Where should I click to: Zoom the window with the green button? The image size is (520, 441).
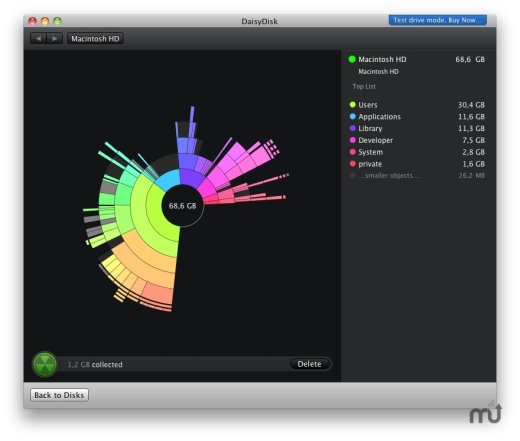(57, 21)
